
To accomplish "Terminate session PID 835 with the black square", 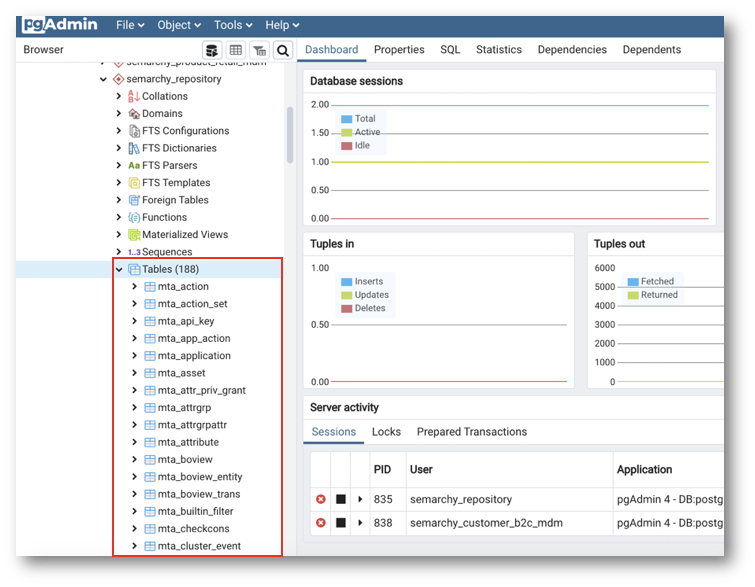I will (x=341, y=499).
